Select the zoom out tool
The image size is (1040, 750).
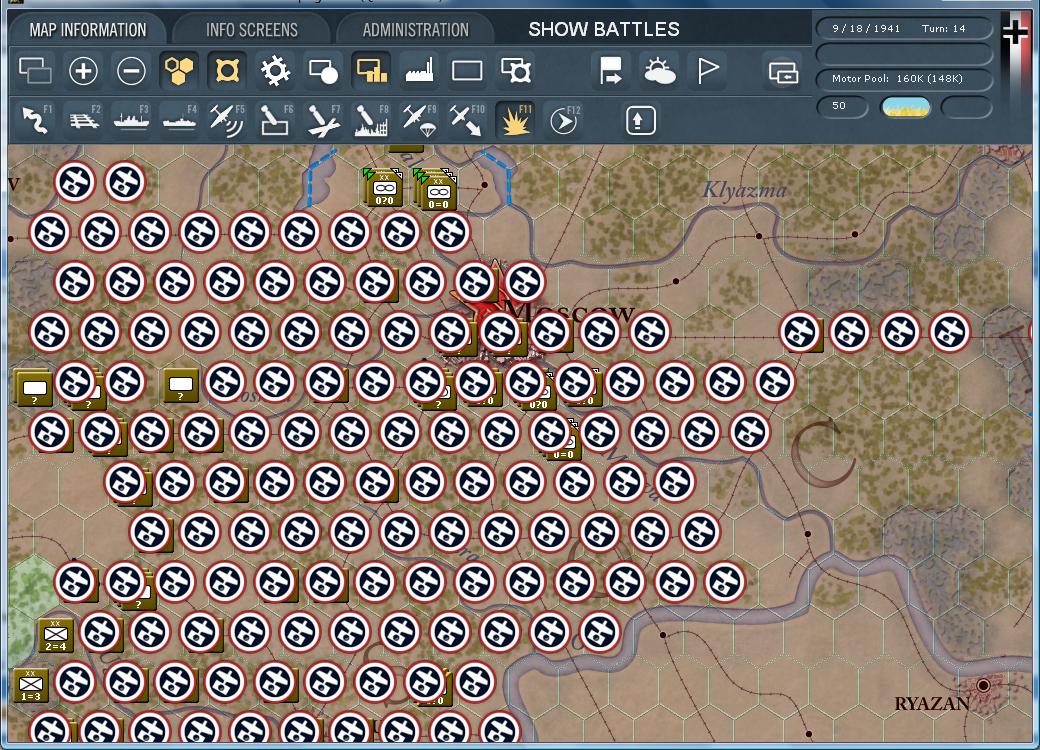131,70
